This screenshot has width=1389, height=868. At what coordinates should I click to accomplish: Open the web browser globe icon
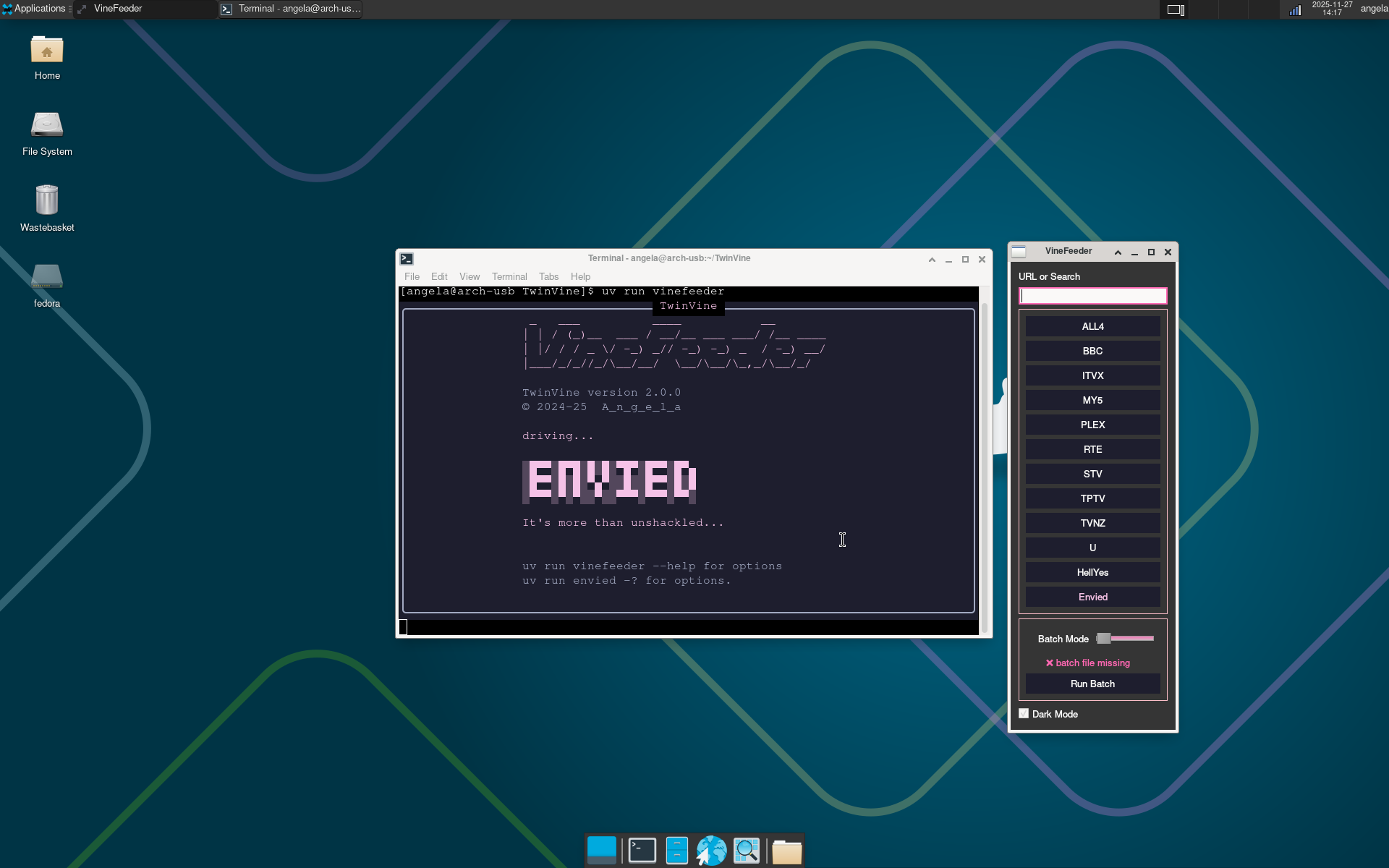pos(711,851)
